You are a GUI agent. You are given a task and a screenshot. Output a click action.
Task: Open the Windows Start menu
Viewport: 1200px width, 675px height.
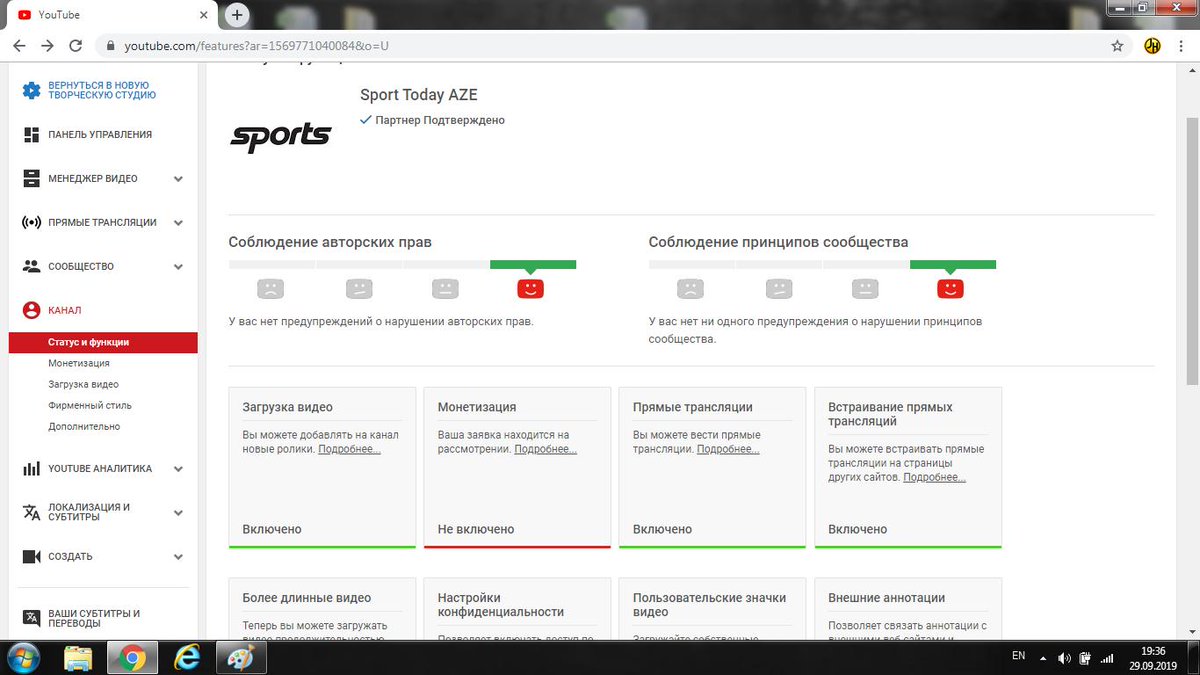22,658
